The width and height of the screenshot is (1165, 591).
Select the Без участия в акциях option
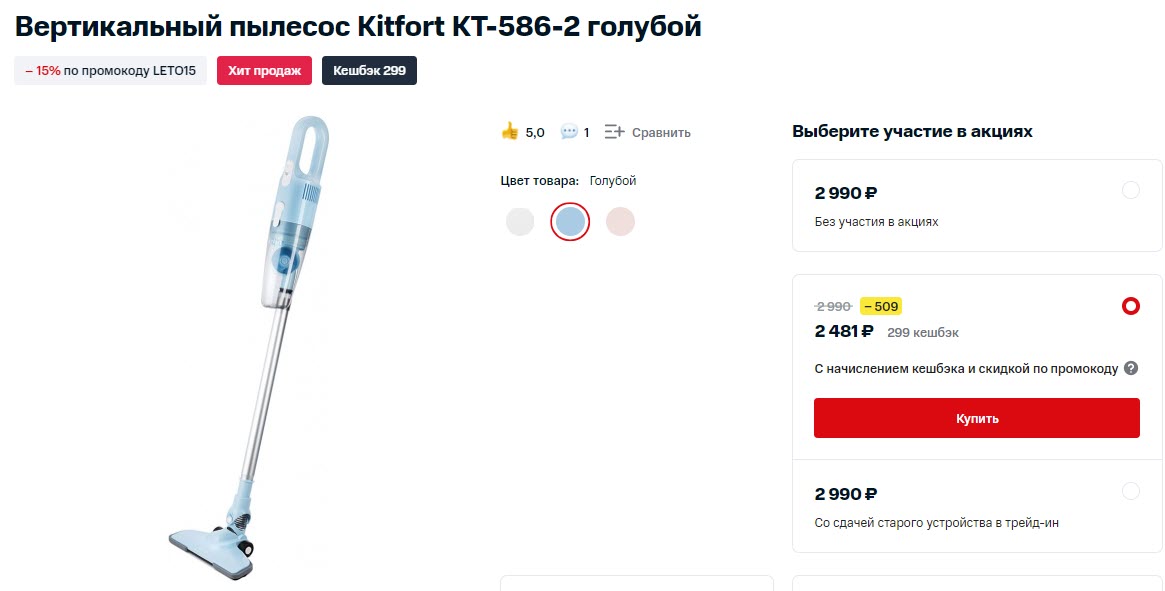[x=1131, y=190]
